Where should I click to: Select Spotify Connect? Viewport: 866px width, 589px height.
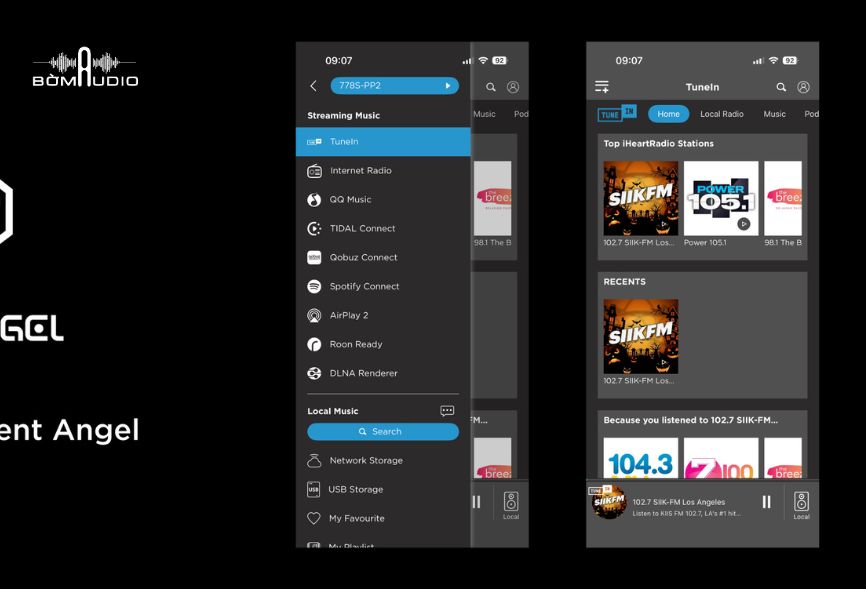tap(383, 286)
